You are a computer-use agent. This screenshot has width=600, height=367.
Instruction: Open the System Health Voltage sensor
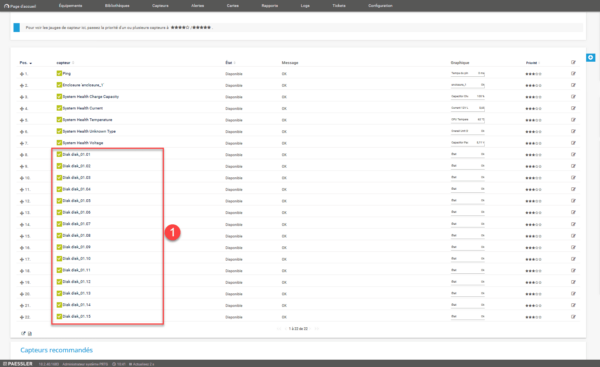click(x=83, y=143)
